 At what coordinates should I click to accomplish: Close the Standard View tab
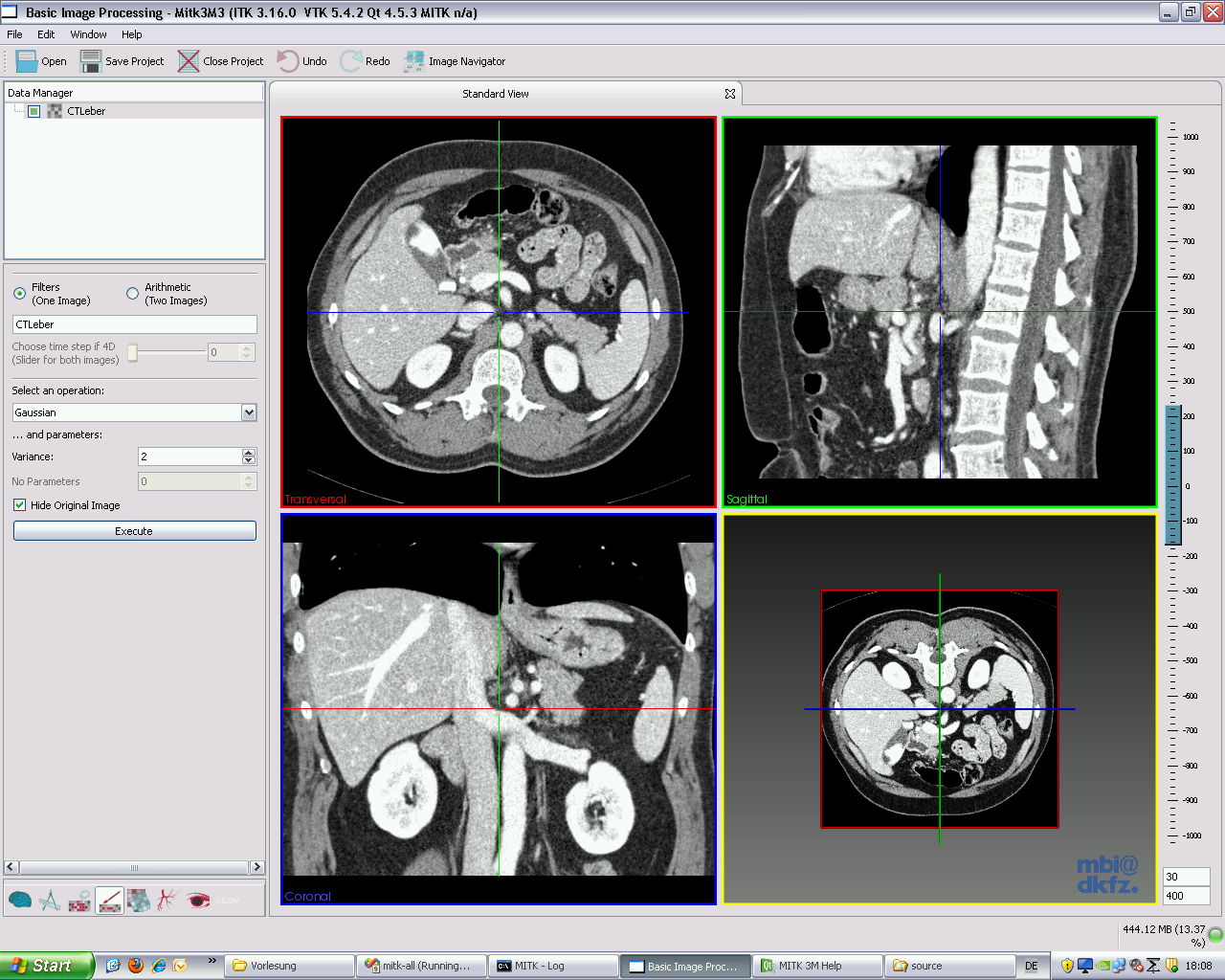[x=730, y=94]
